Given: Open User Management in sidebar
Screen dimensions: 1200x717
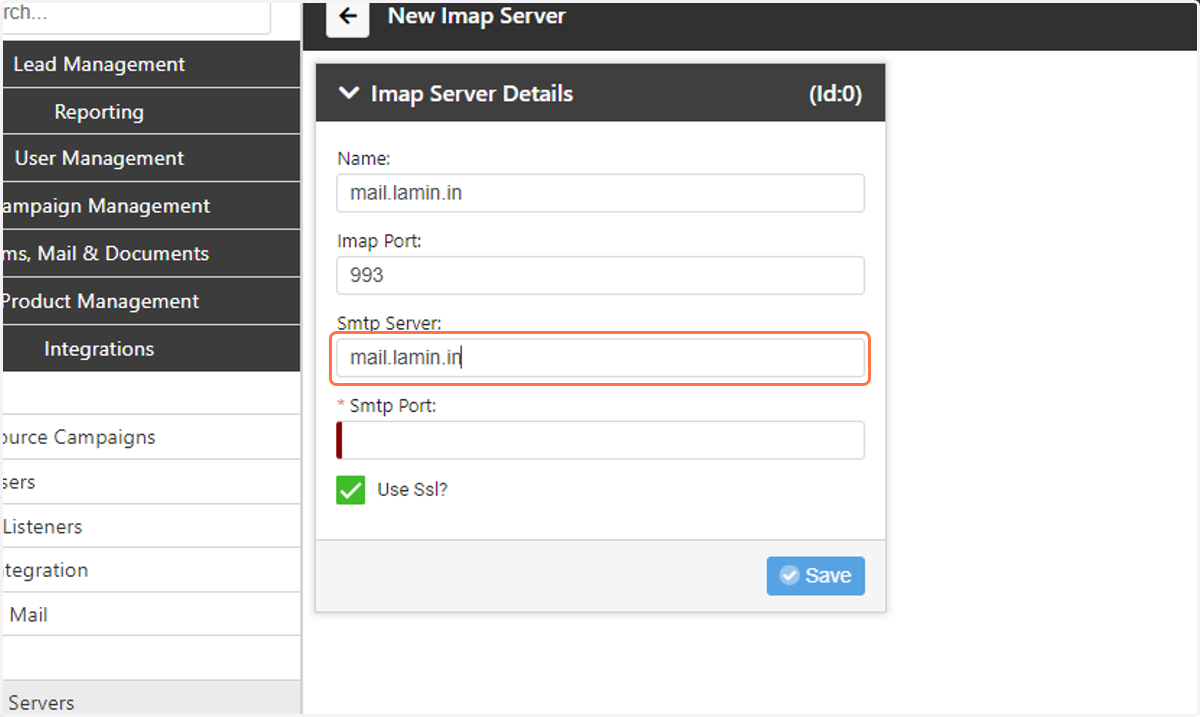Looking at the screenshot, I should point(150,158).
